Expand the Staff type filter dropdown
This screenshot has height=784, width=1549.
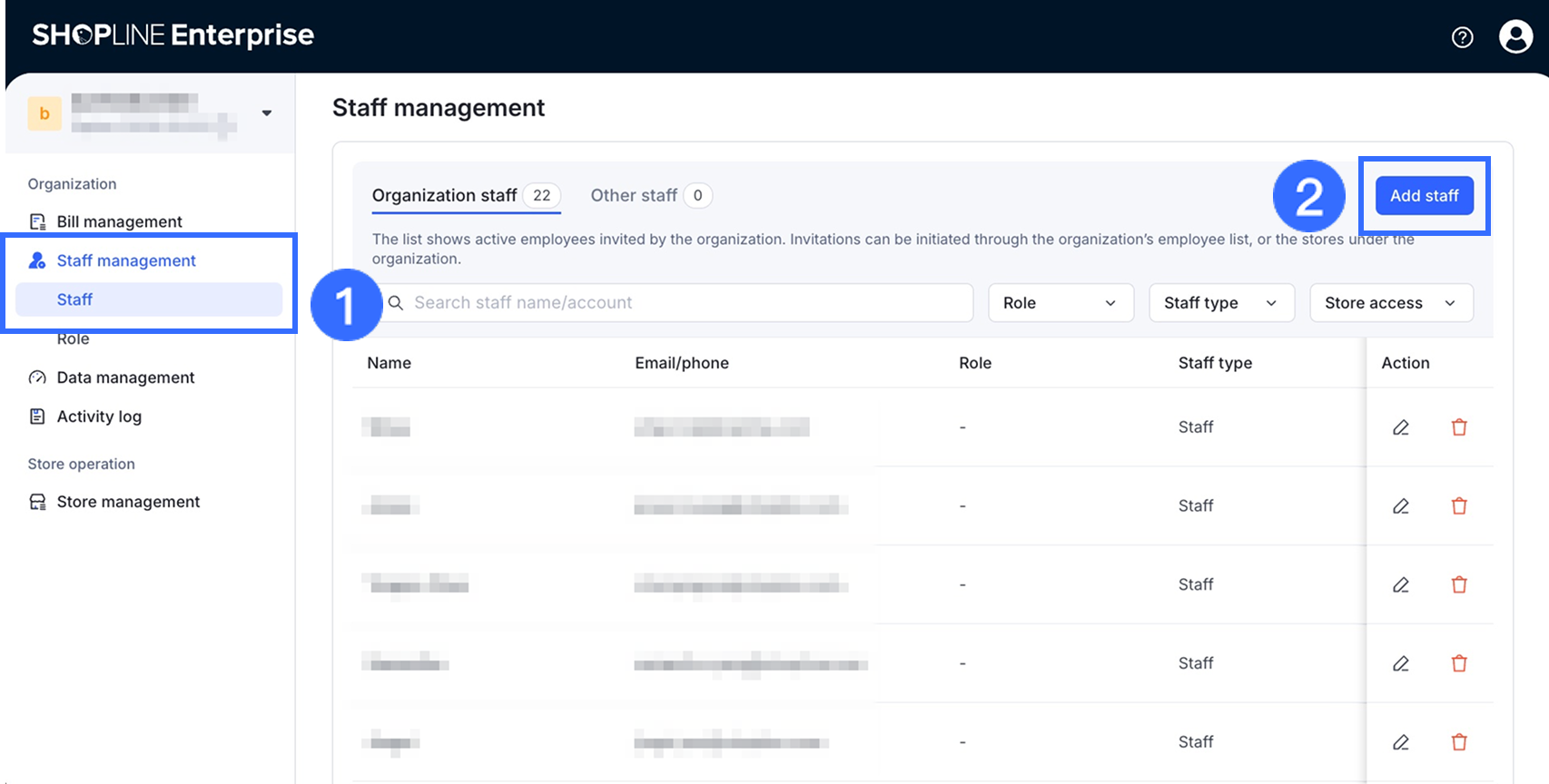click(x=1220, y=303)
